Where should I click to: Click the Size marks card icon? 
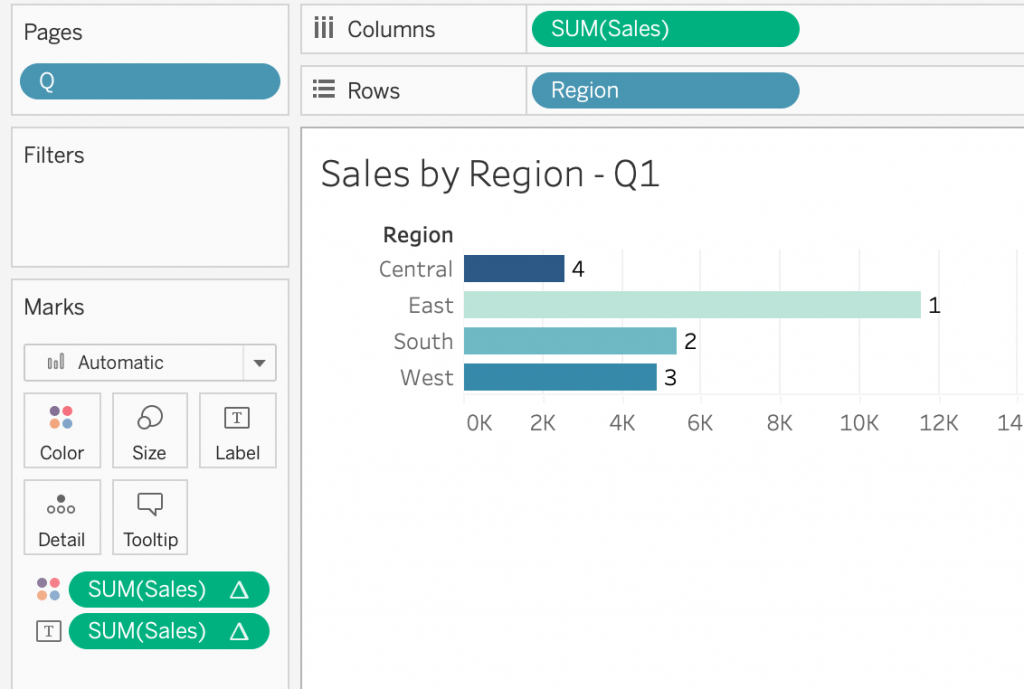pyautogui.click(x=149, y=418)
